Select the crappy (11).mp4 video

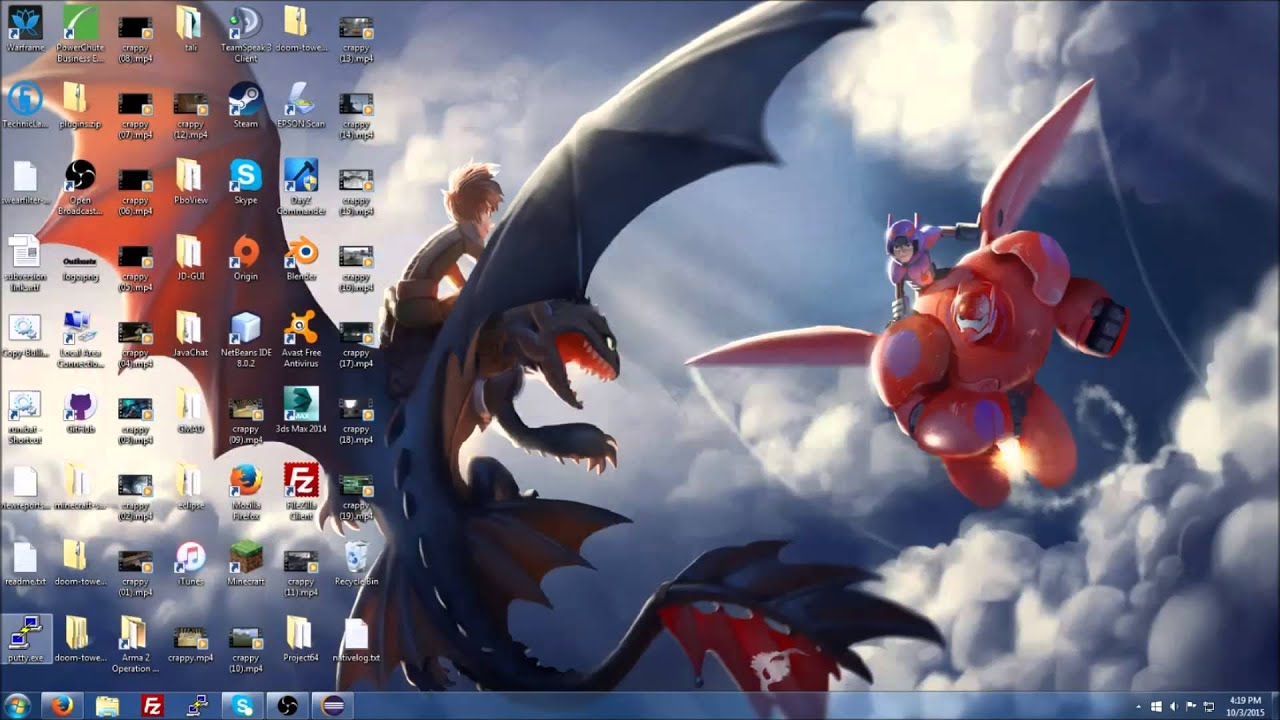[301, 574]
